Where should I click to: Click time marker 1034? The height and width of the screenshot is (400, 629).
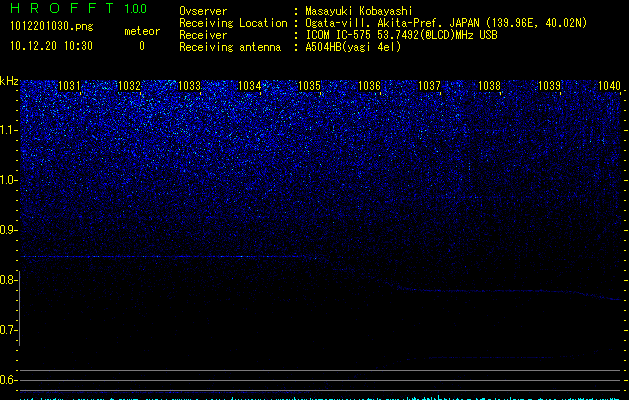point(250,86)
